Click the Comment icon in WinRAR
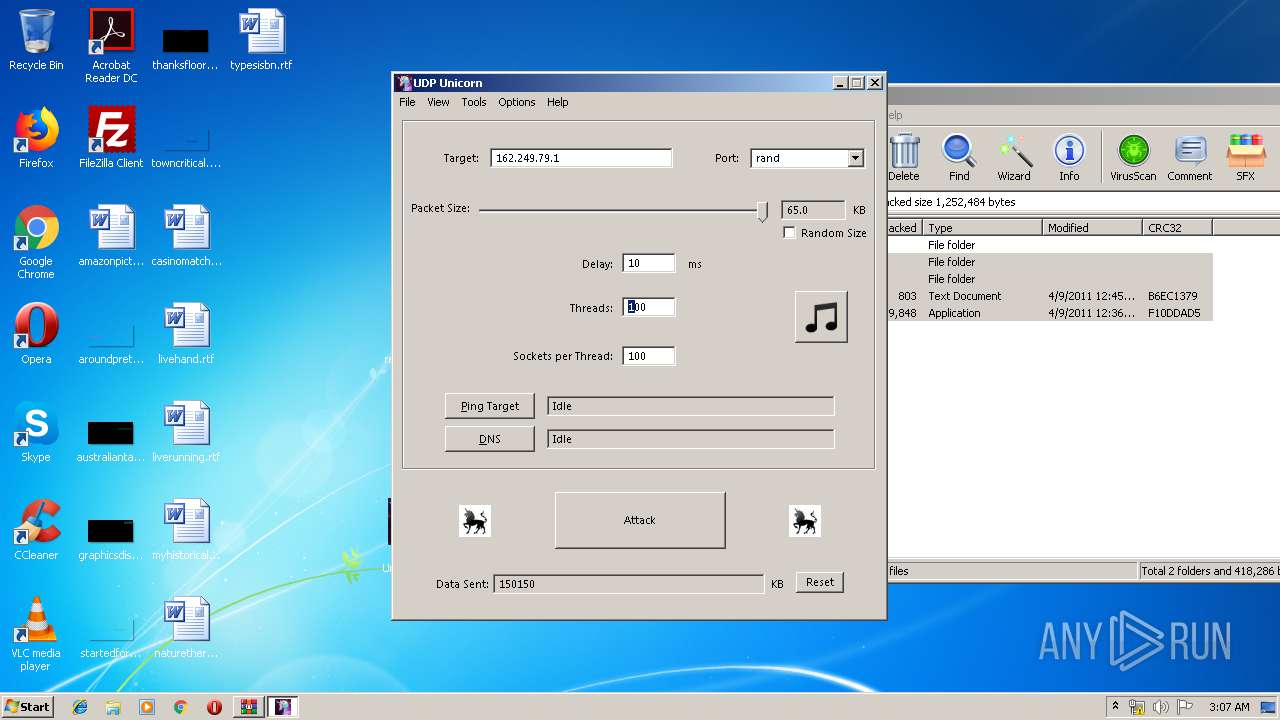This screenshot has height=720, width=1280. point(1189,158)
